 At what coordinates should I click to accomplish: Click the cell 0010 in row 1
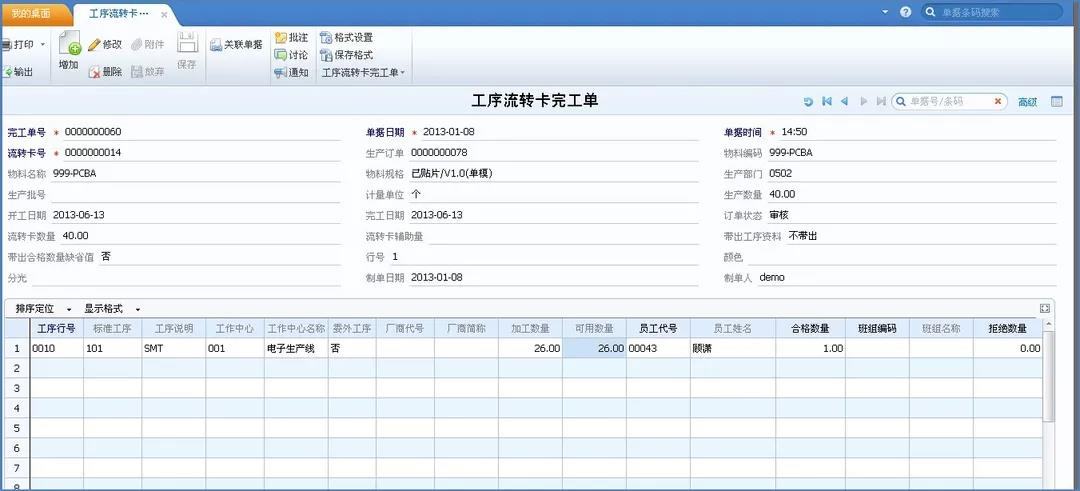click(x=56, y=348)
